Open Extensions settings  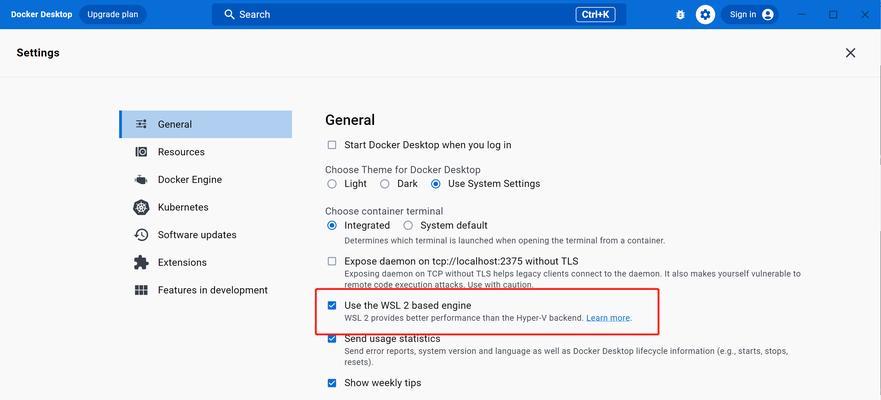pos(206,262)
